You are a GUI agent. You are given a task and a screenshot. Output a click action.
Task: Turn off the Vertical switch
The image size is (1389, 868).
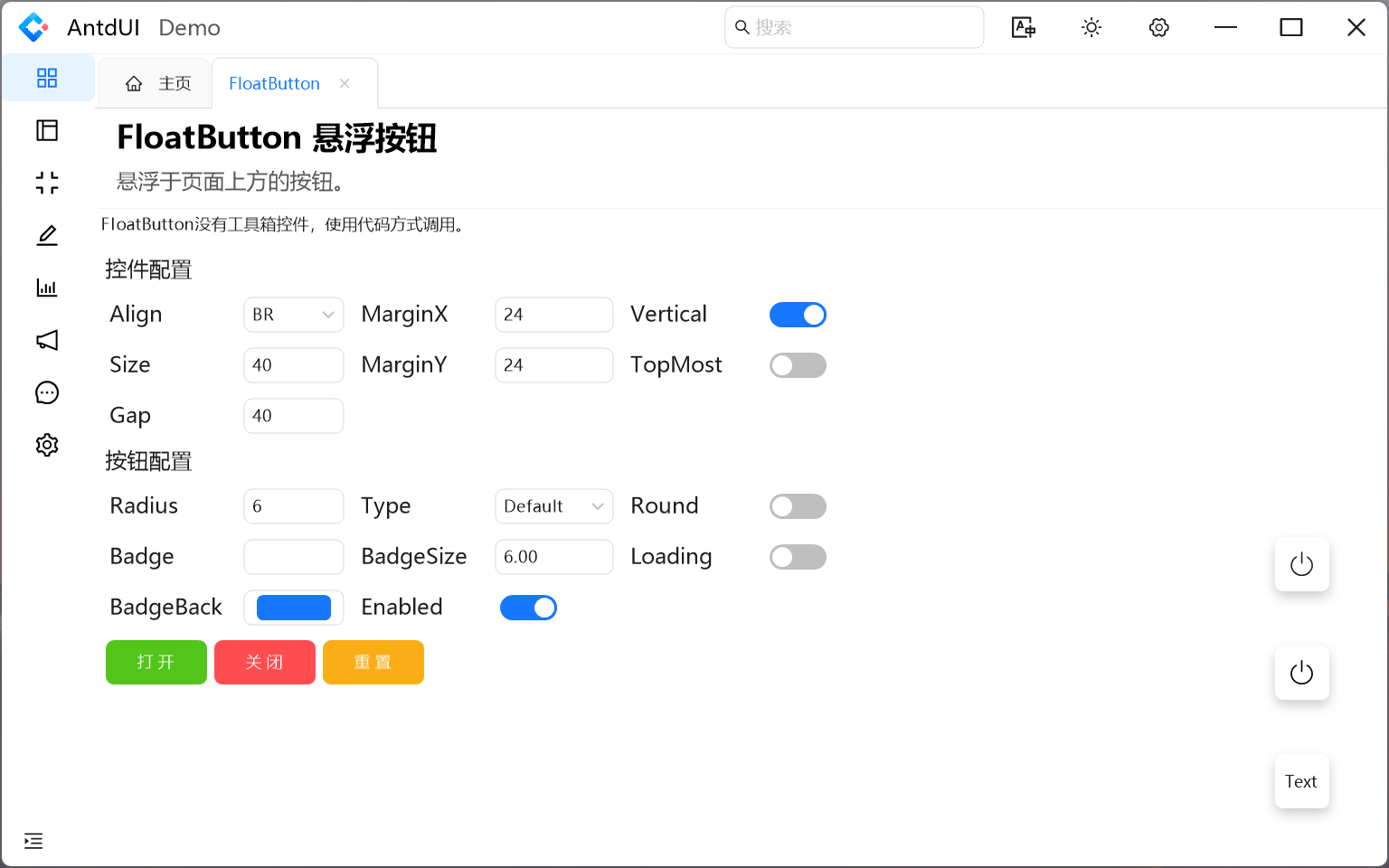(x=798, y=315)
